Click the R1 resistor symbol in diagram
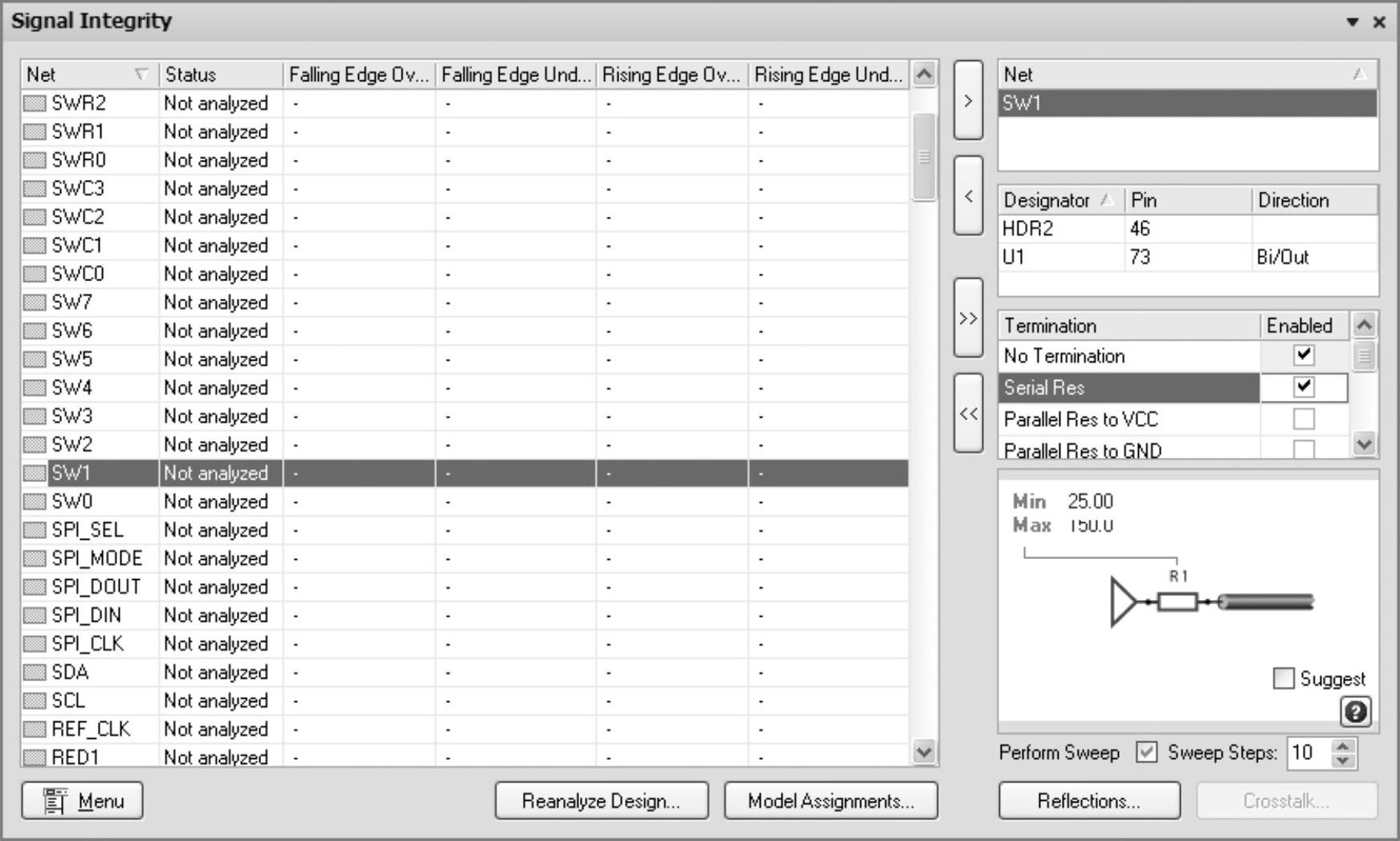 1177,602
